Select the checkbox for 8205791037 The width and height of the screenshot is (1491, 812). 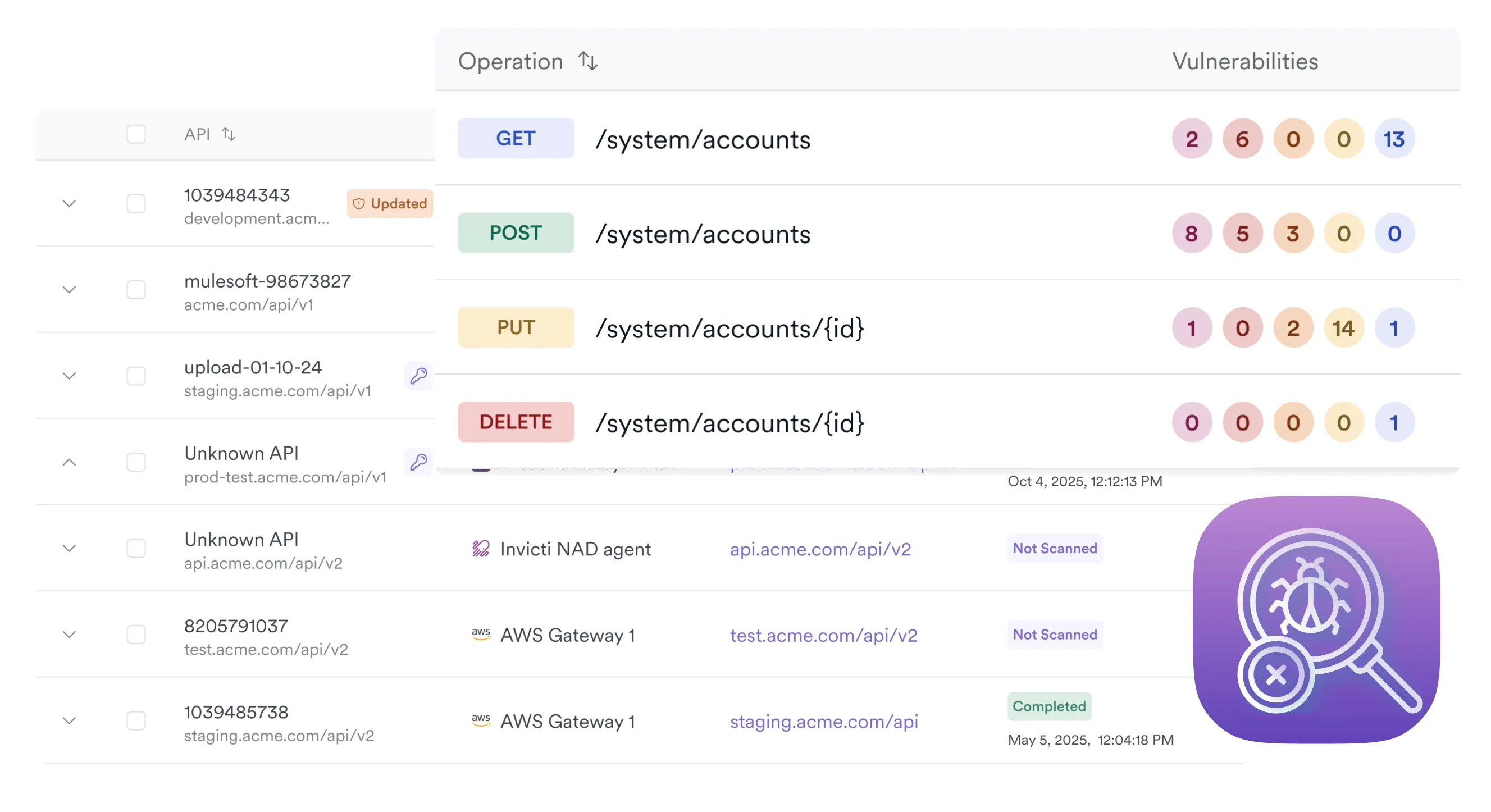pyautogui.click(x=136, y=635)
